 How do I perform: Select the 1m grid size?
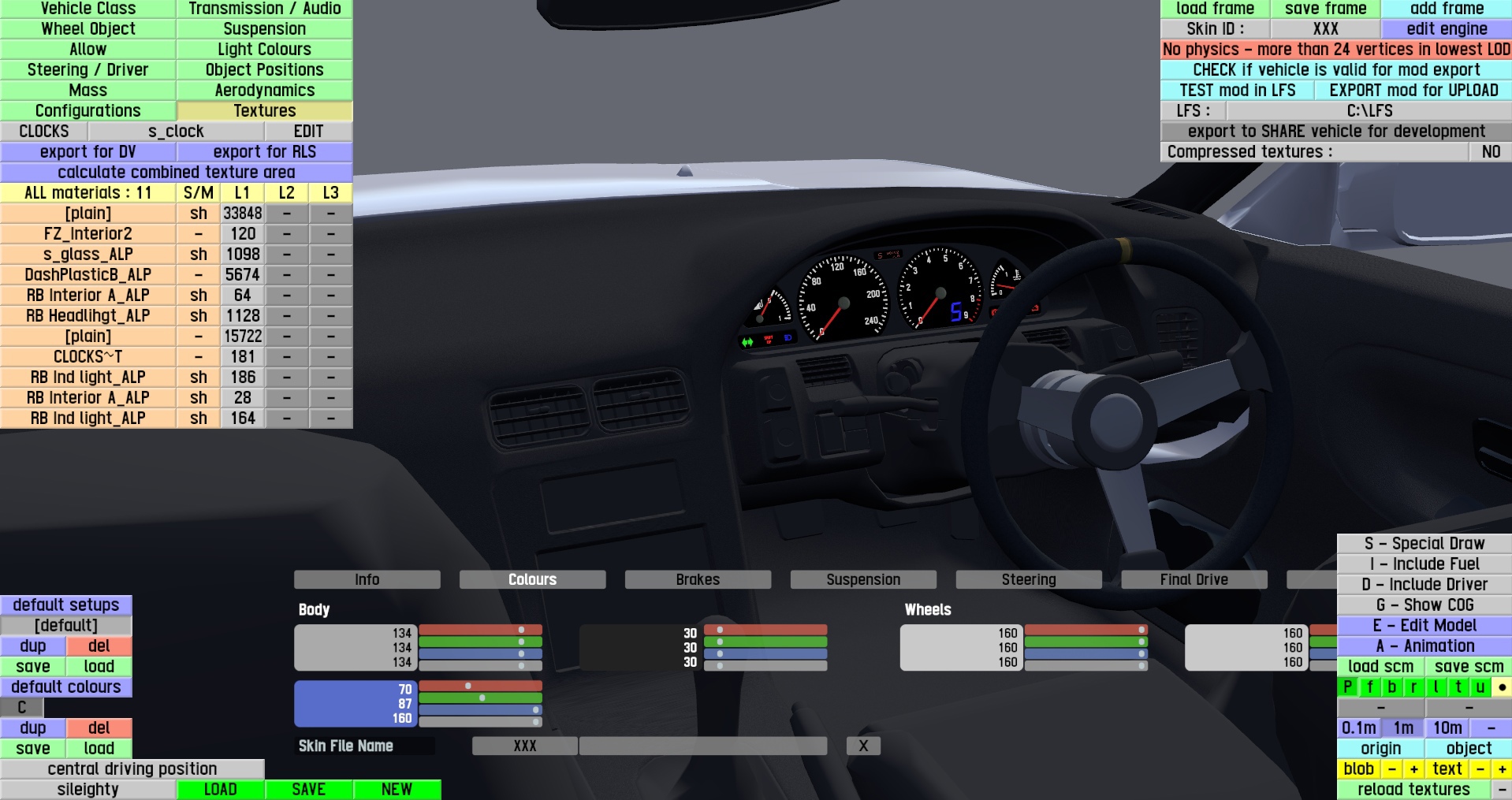click(1403, 727)
